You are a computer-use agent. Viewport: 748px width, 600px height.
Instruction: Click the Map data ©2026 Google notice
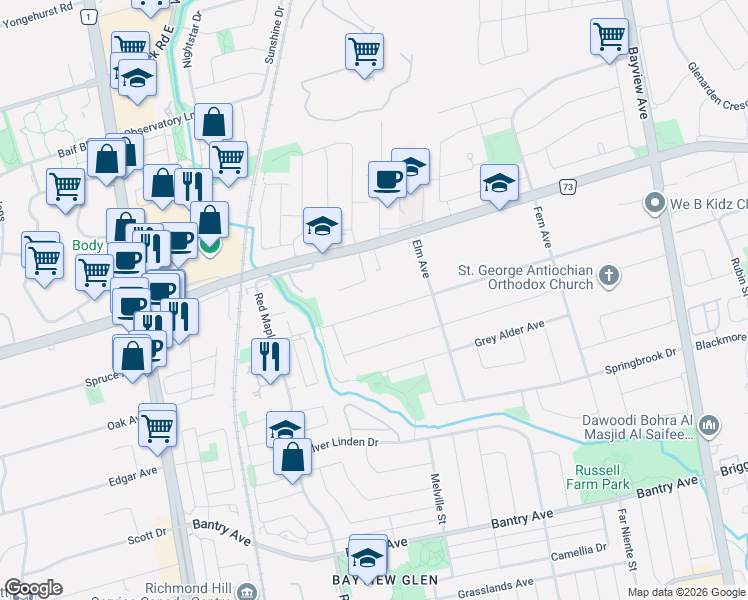686,592
